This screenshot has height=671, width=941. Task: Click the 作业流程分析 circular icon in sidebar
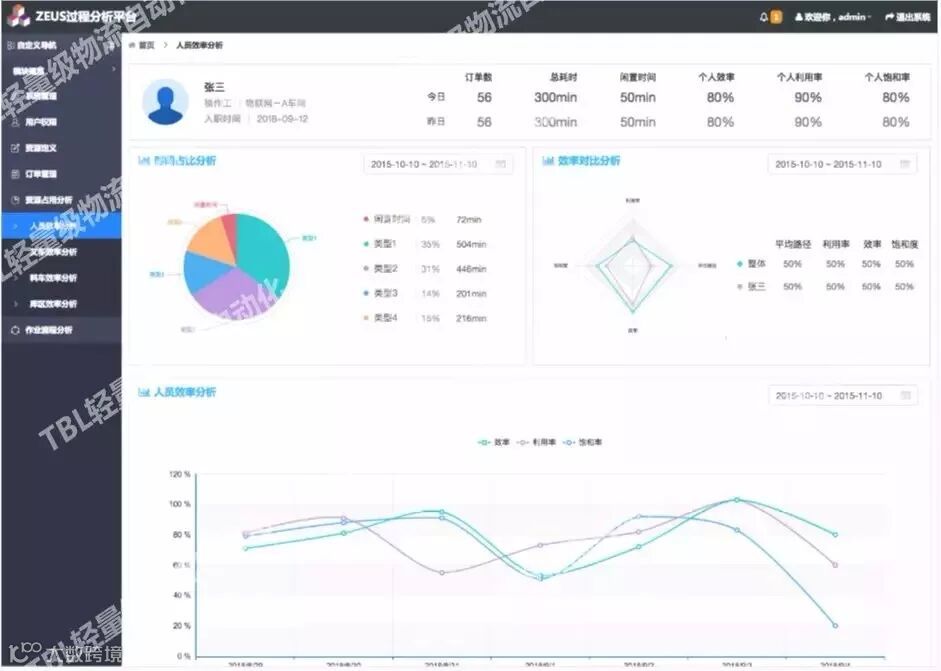coord(16,330)
